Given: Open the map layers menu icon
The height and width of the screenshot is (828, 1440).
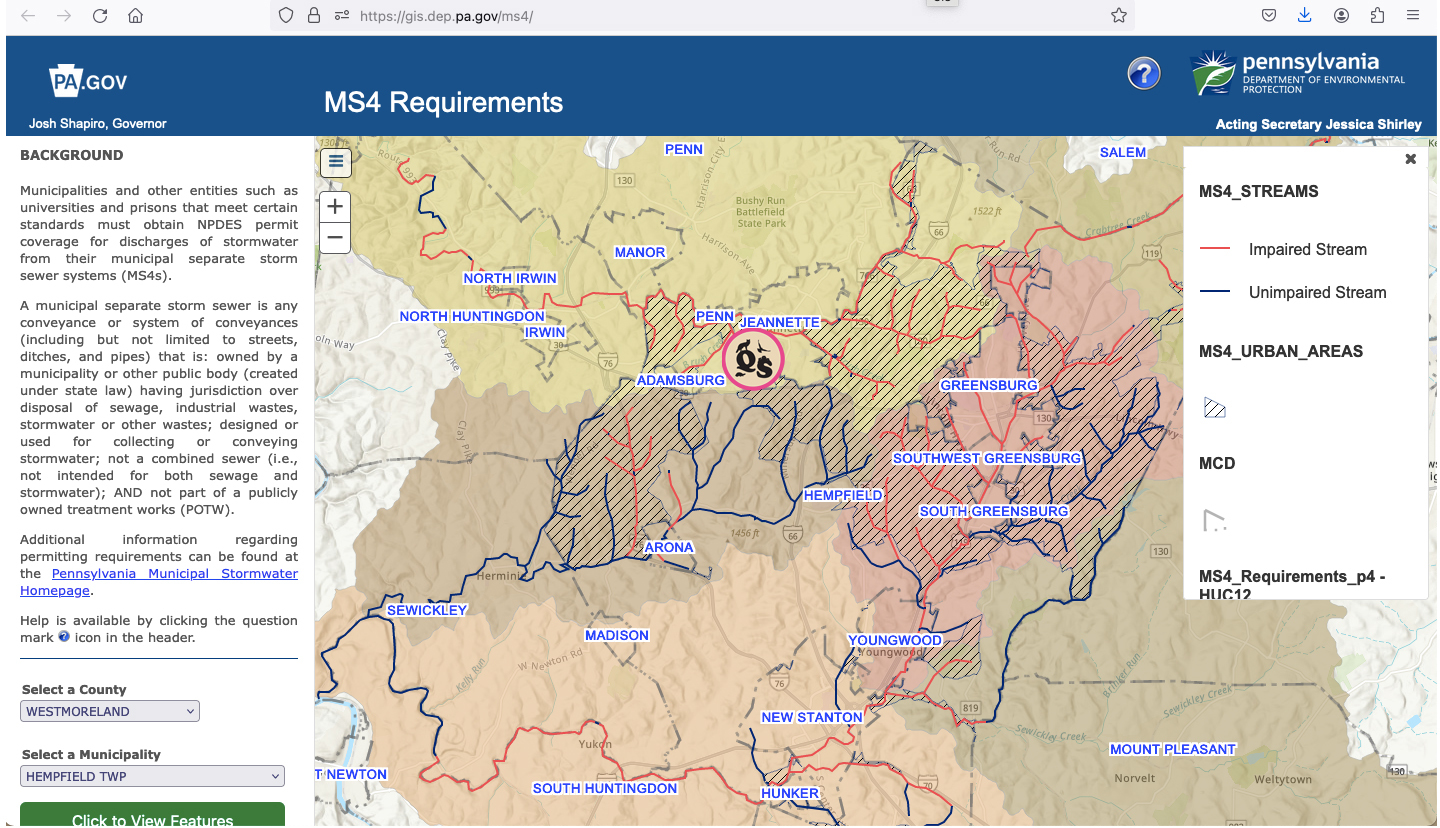Looking at the screenshot, I should pyautogui.click(x=335, y=161).
